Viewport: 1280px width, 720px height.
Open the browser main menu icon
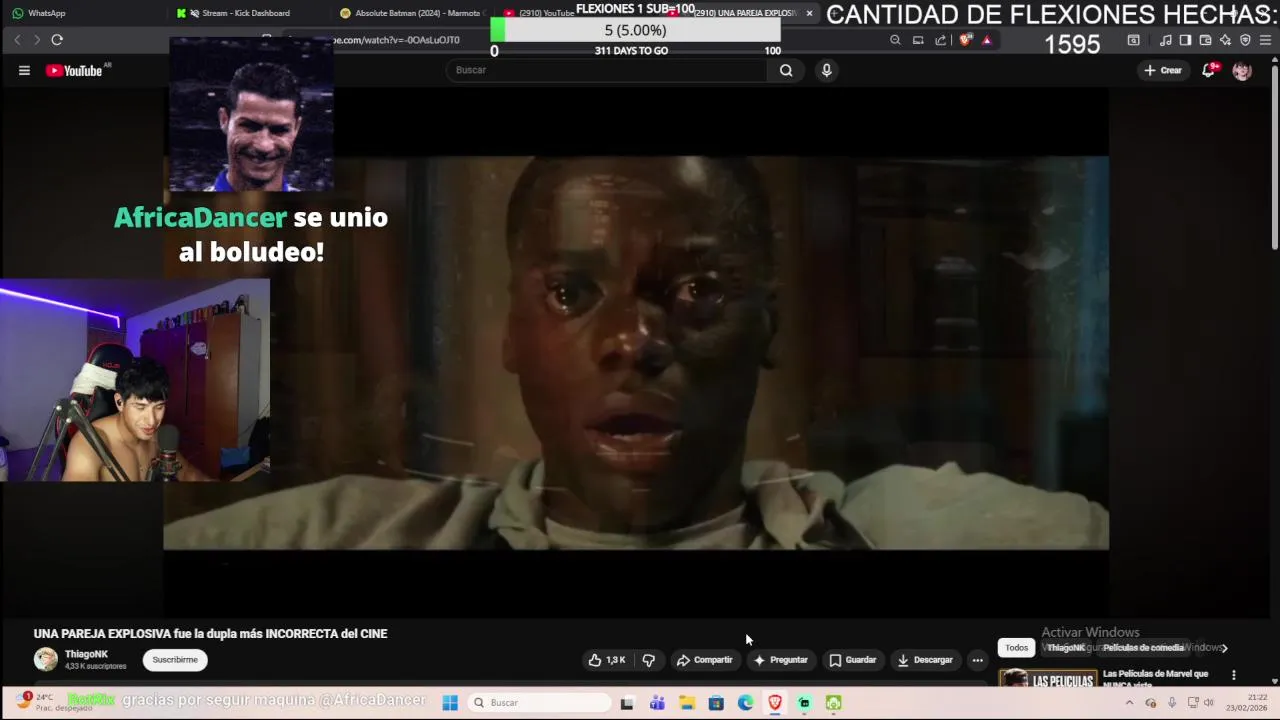[x=1266, y=40]
